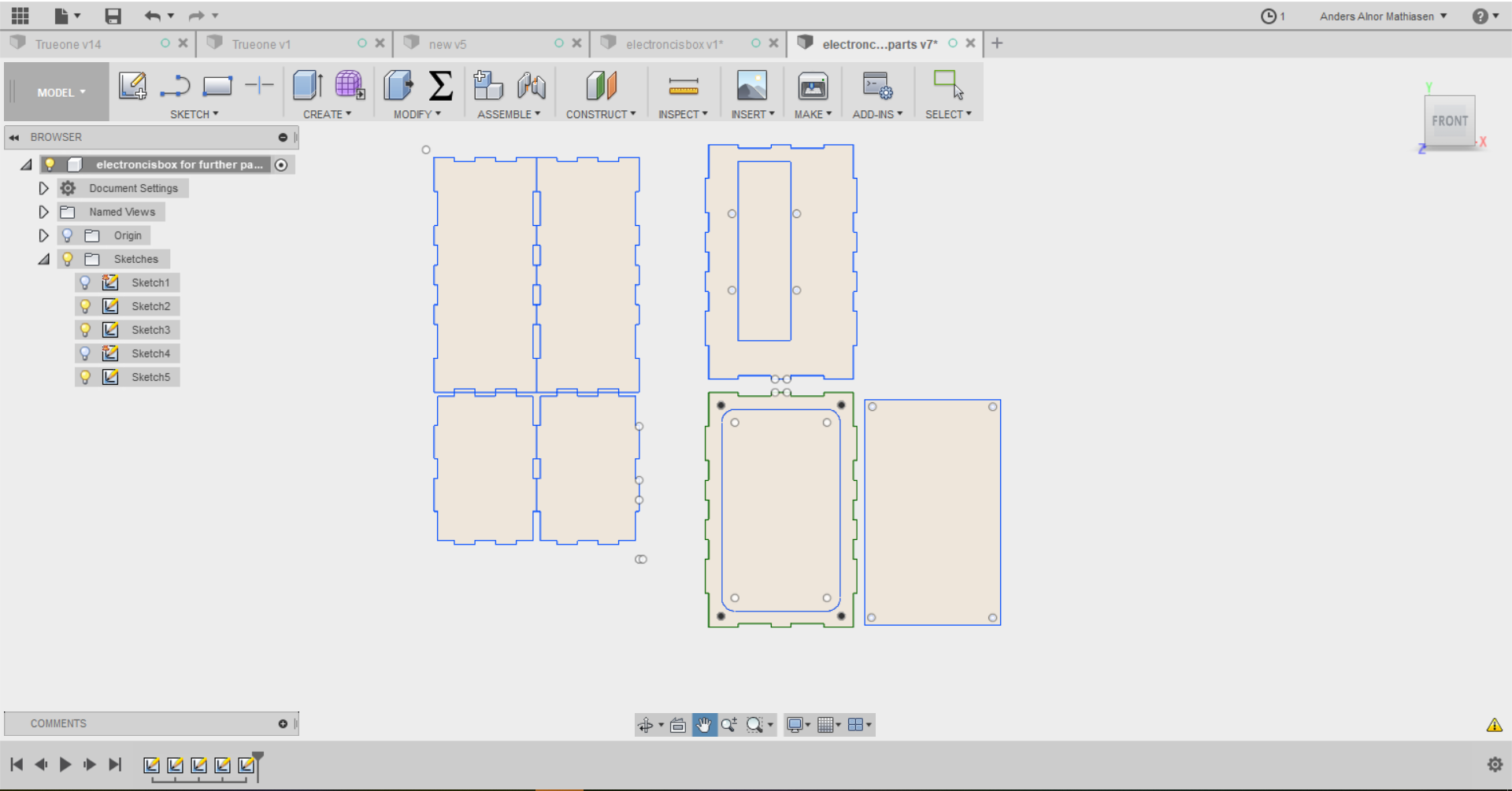Redo the last action
The image size is (1512, 791).
pyautogui.click(x=197, y=16)
